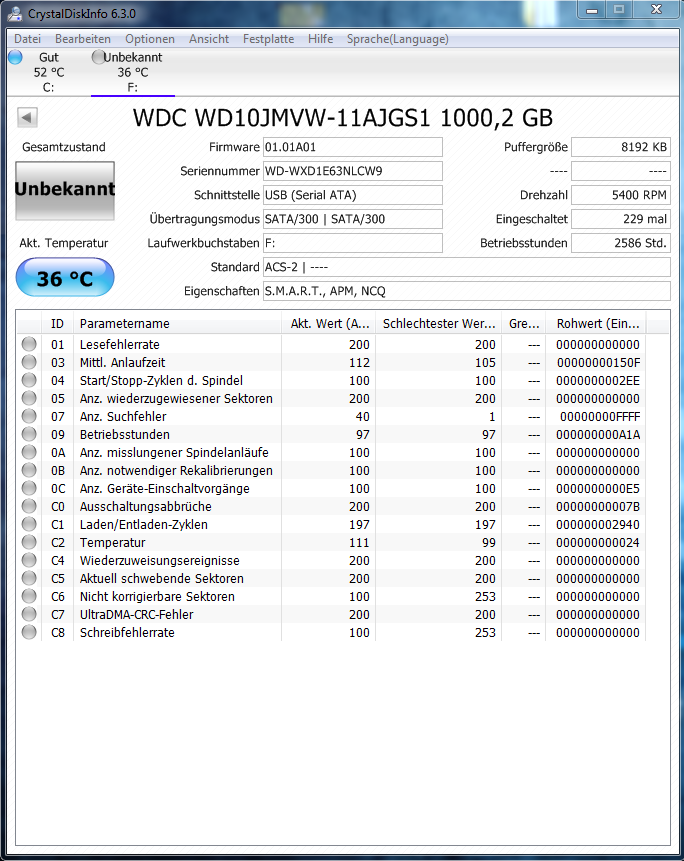Click the raw value 0000000002EE

click(x=598, y=381)
